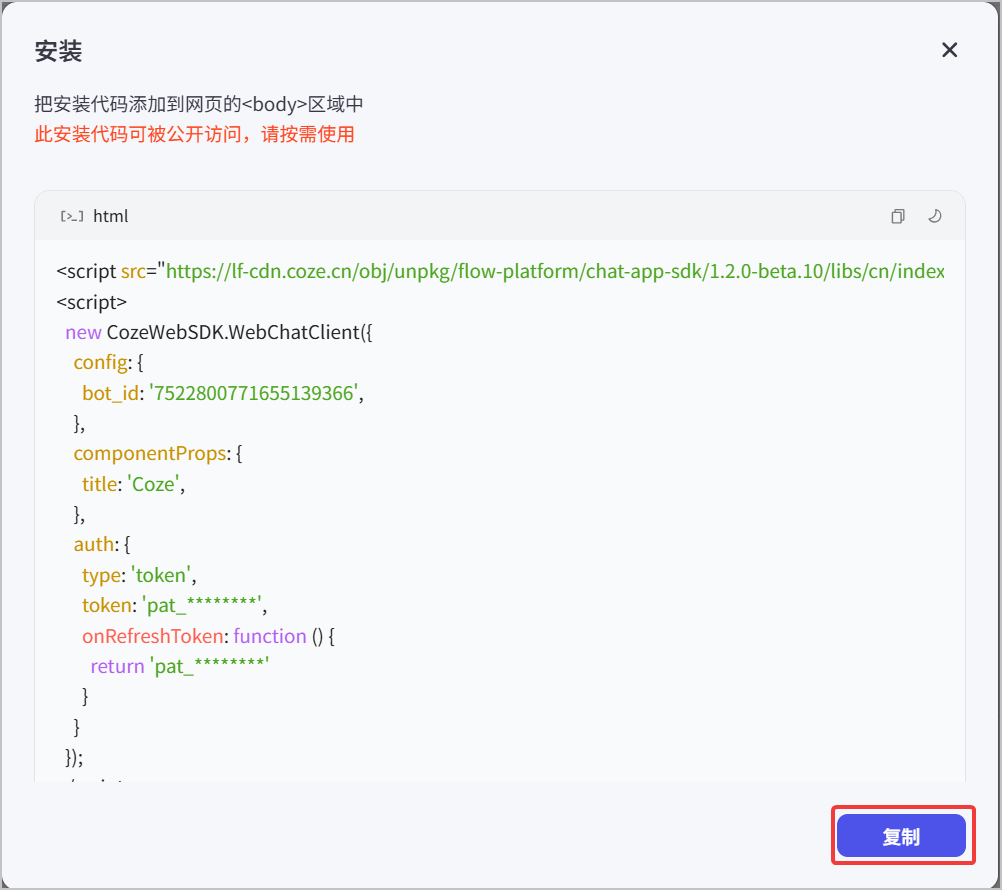This screenshot has height=890, width=1002.
Task: Click the componentProps key
Action: (x=150, y=454)
